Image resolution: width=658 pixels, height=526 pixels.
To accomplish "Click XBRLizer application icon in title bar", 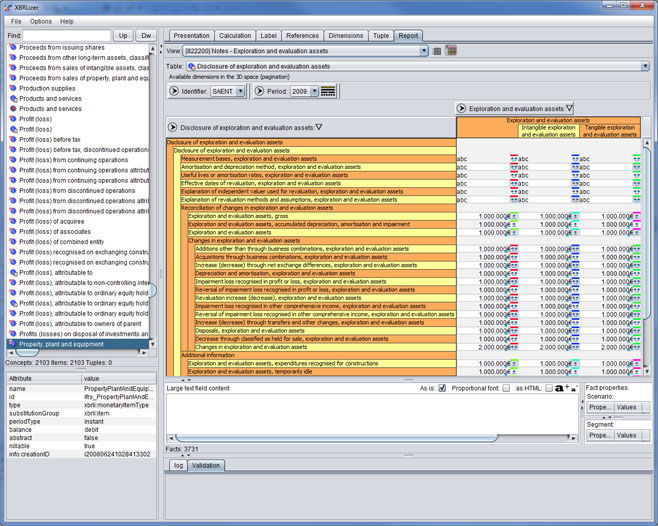I will [8, 7].
